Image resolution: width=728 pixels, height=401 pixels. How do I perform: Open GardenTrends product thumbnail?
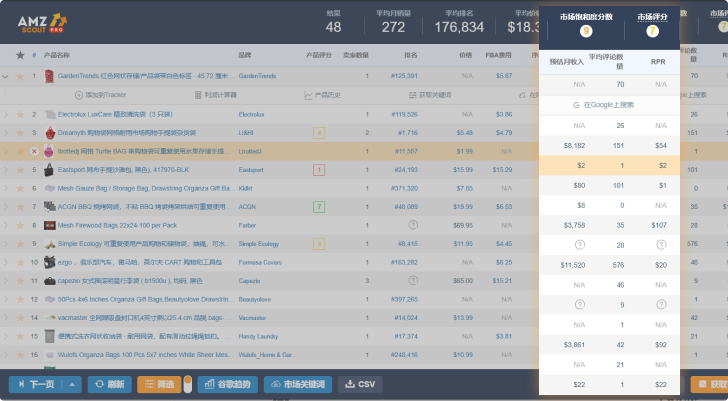[x=49, y=76]
